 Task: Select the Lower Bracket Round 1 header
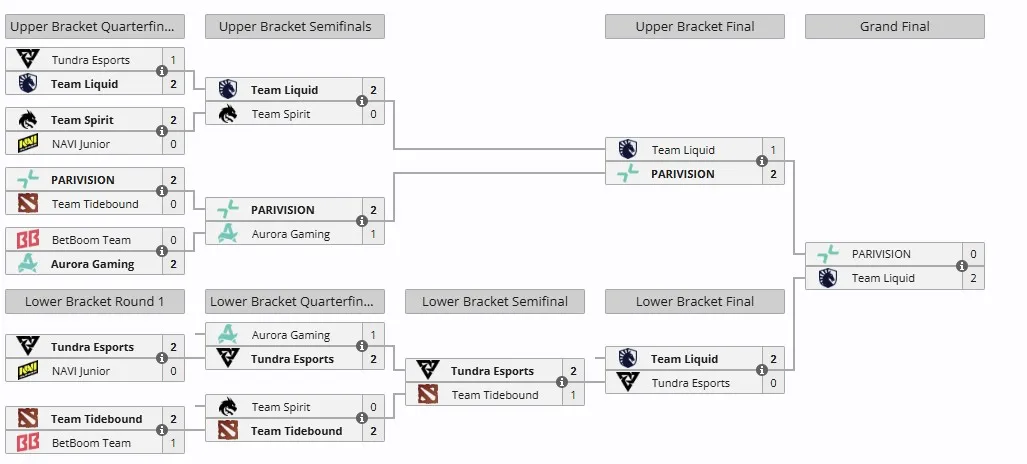[x=95, y=301]
